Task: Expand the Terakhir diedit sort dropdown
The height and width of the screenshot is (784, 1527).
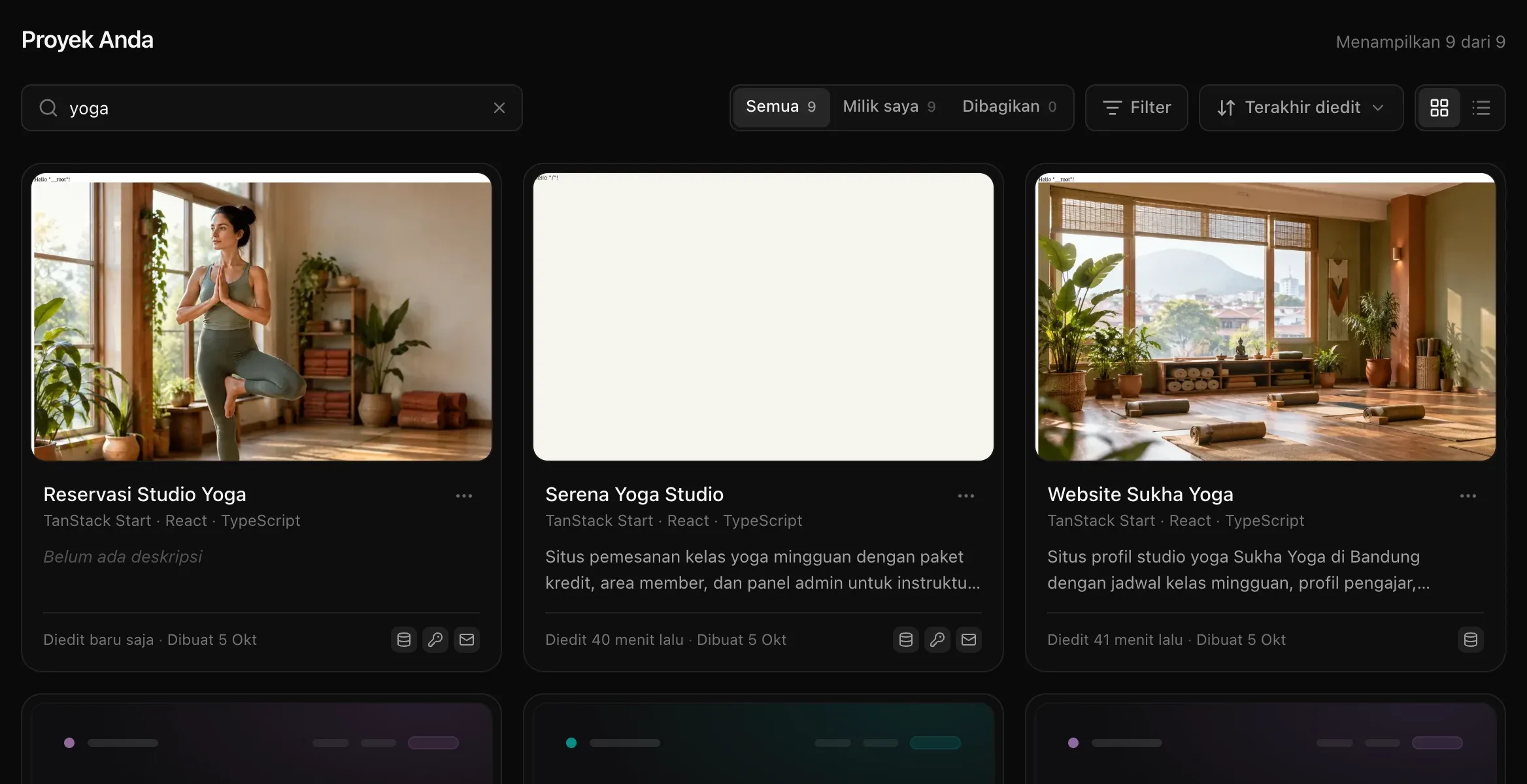Action: (1301, 108)
